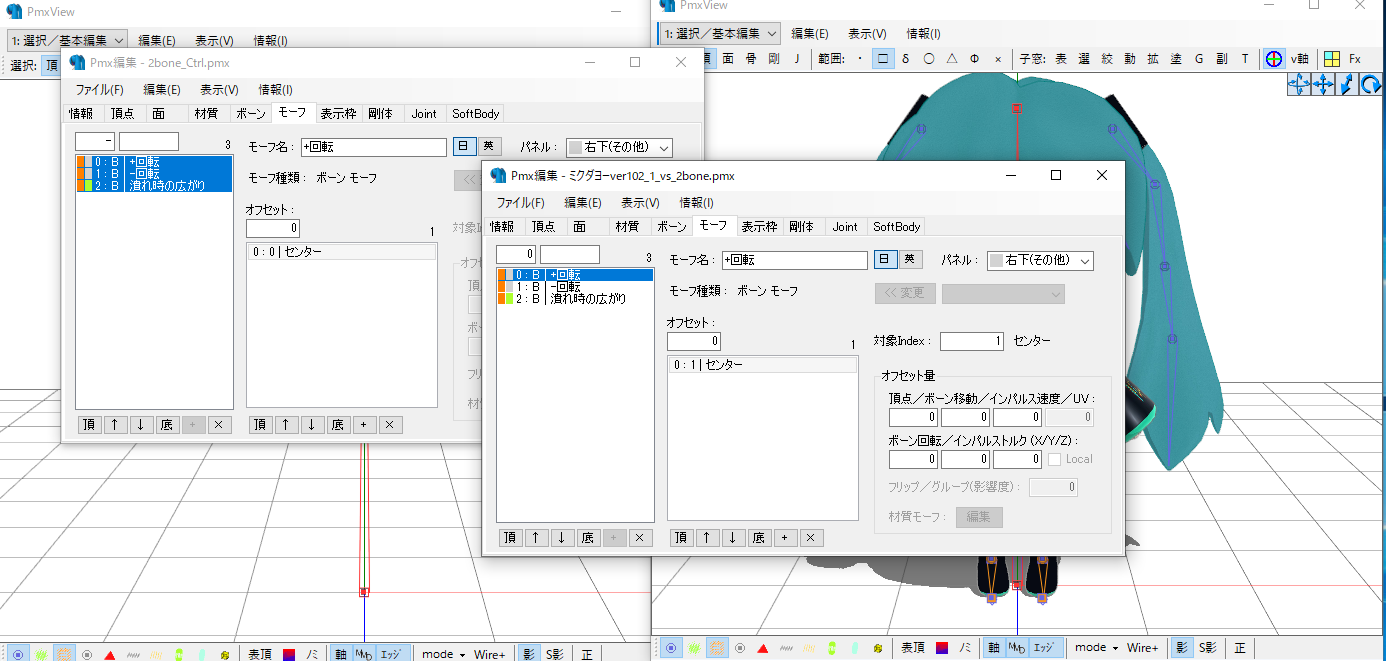Viewport: 1386px width, 661px height.
Task: Select the 潰れ時の広がり morph in ミクダヨー list
Action: tap(587, 298)
